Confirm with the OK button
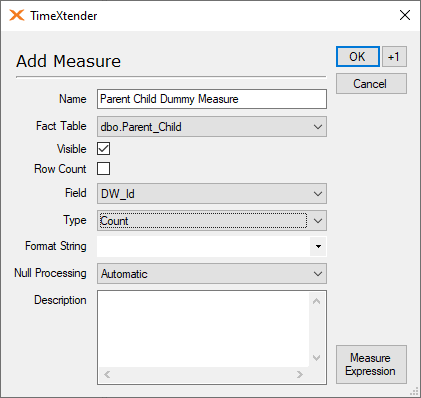 pos(358,57)
